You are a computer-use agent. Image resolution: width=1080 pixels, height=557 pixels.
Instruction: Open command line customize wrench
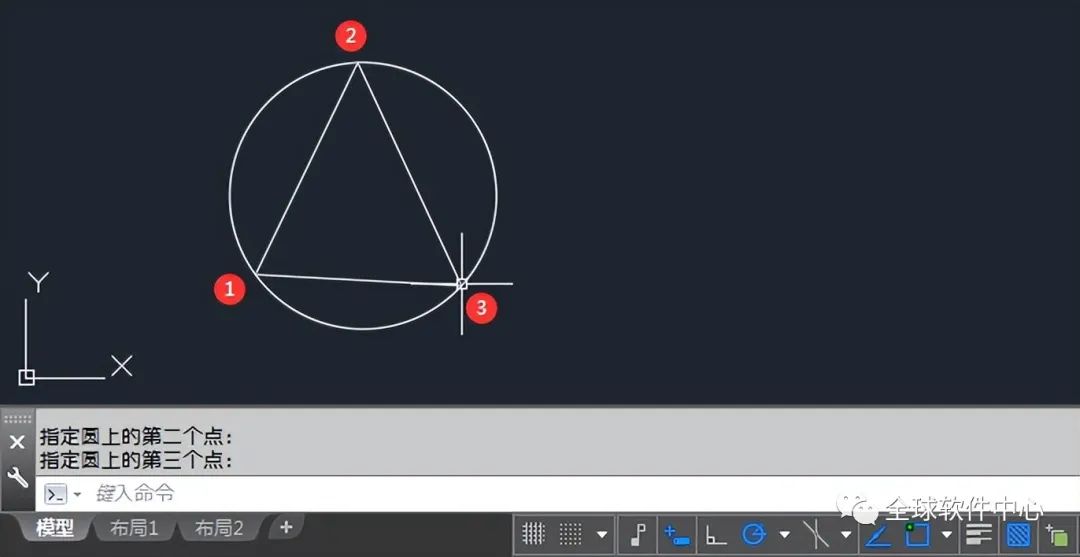(17, 477)
